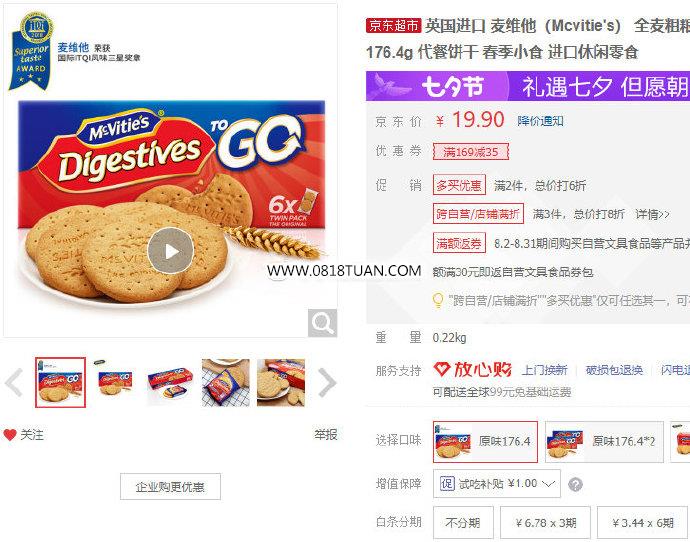Click the 降价通知 price alert link
Screen dimensions: 690x542
pos(540,121)
